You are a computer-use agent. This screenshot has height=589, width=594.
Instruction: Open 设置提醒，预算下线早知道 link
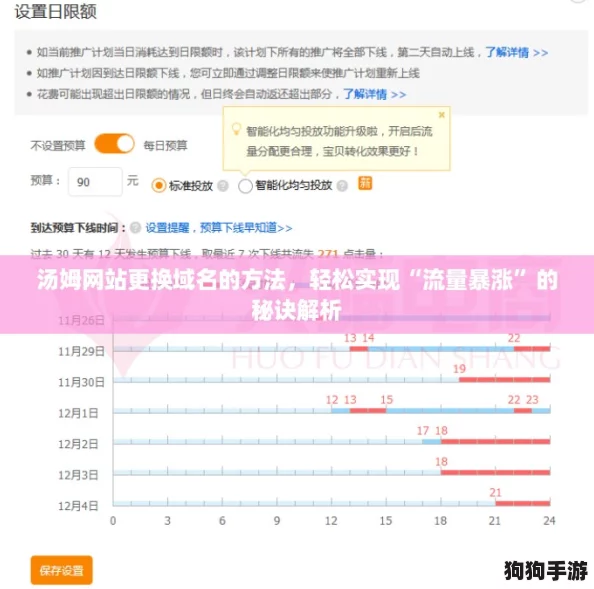pyautogui.click(x=219, y=228)
